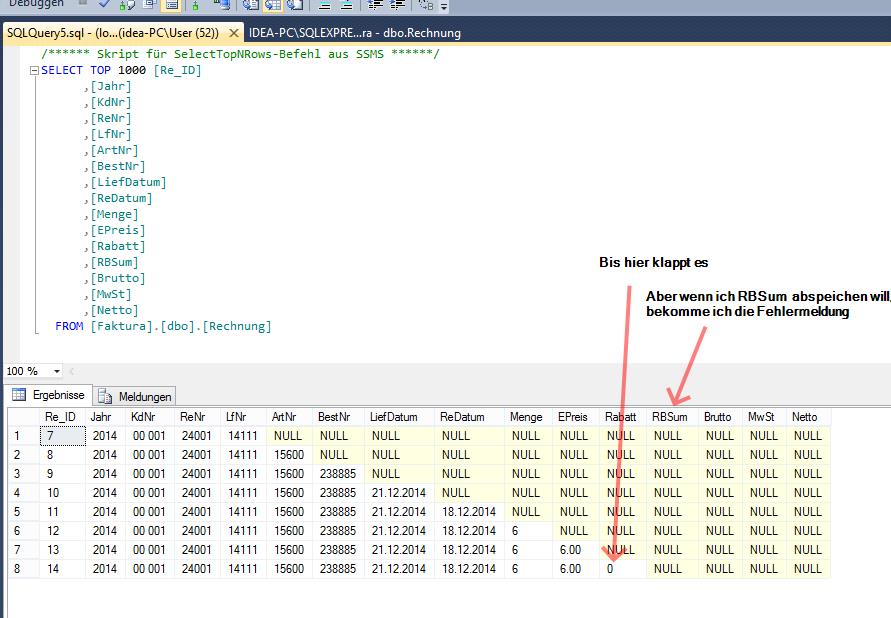Click the Parse query checkmark icon

(104, 4)
